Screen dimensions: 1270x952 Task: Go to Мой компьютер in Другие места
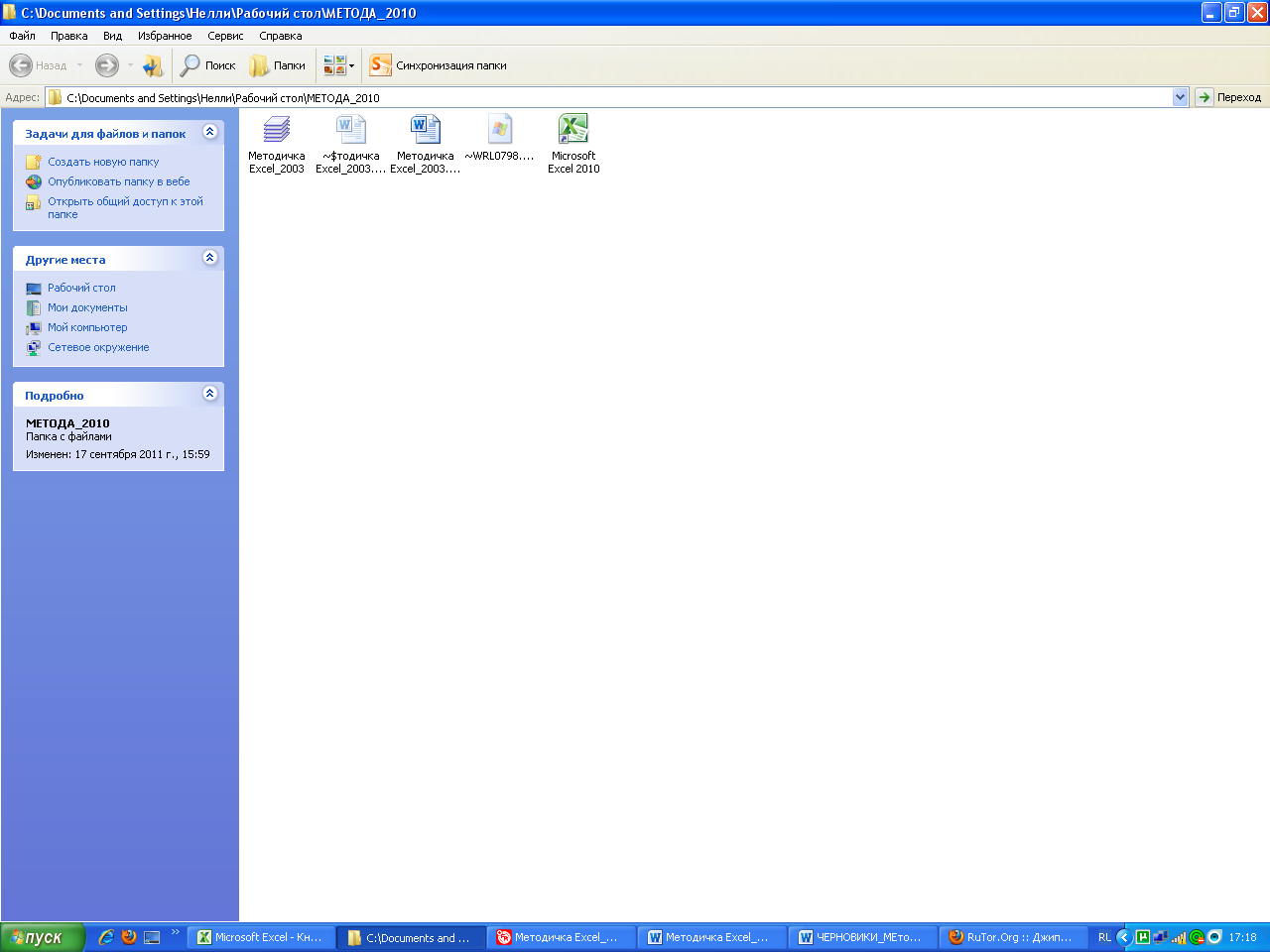[87, 327]
